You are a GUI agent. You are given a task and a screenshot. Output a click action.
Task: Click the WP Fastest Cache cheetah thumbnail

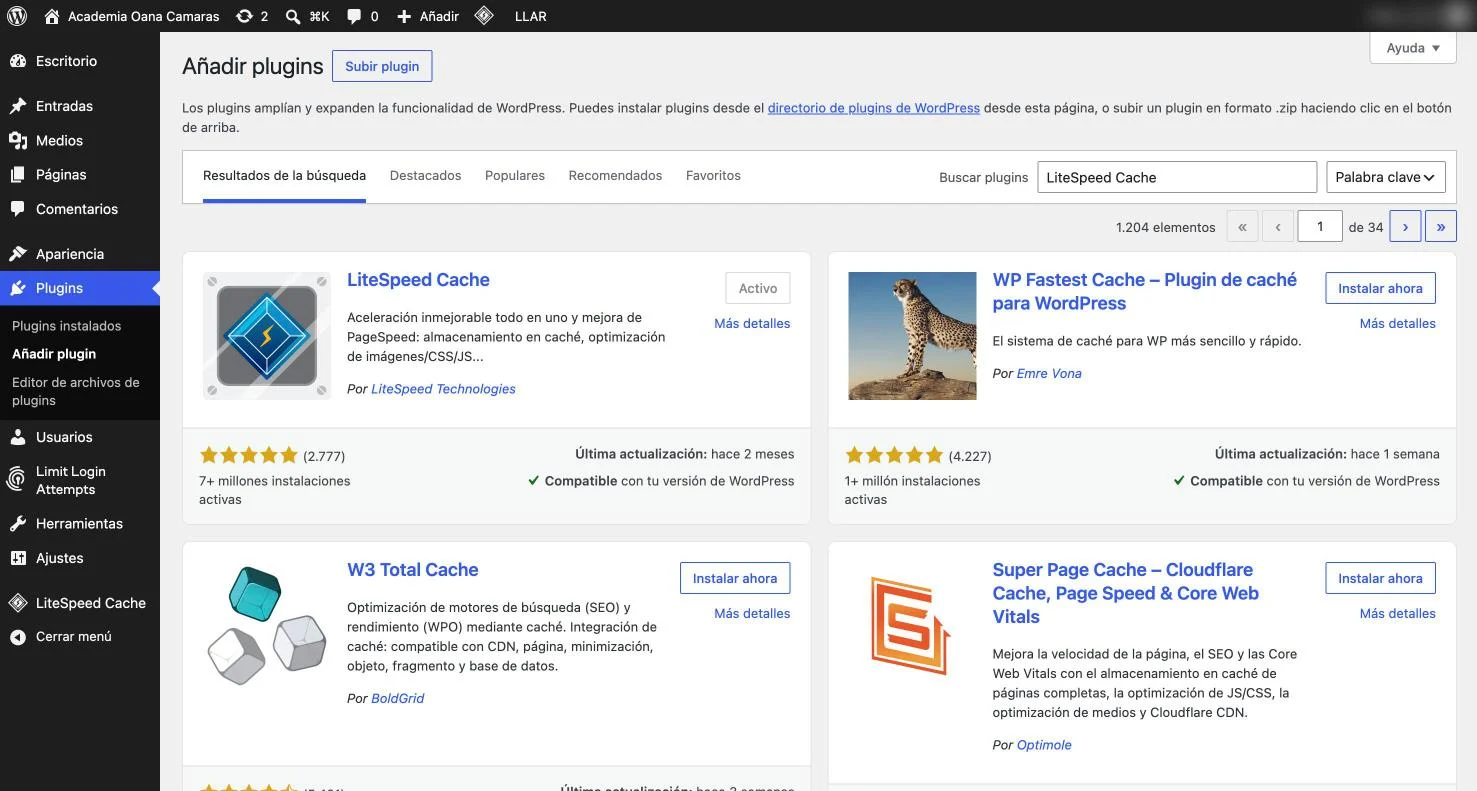tap(912, 336)
